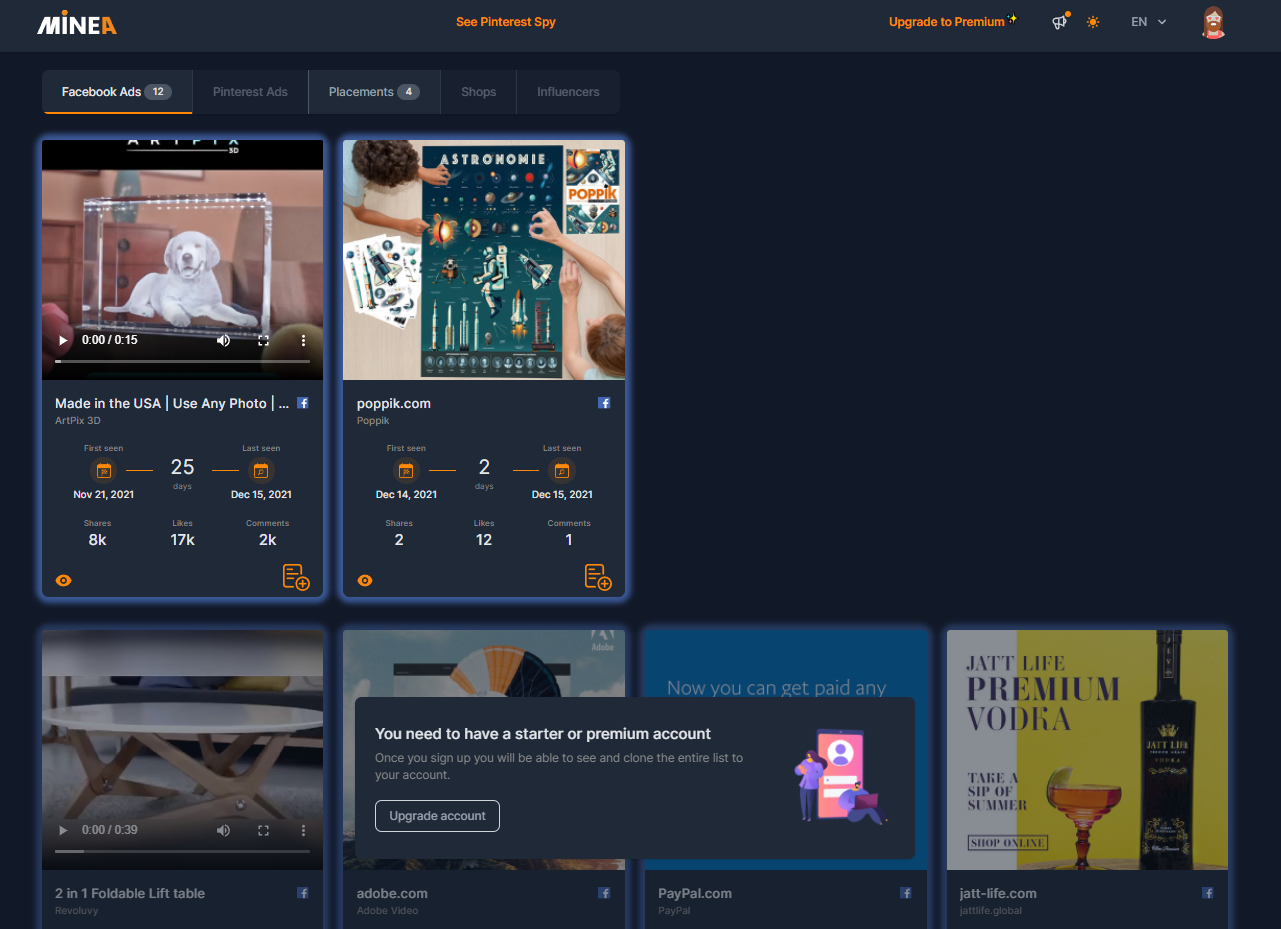
Task: Open Facebook icon on adobe.com card
Action: tap(604, 893)
